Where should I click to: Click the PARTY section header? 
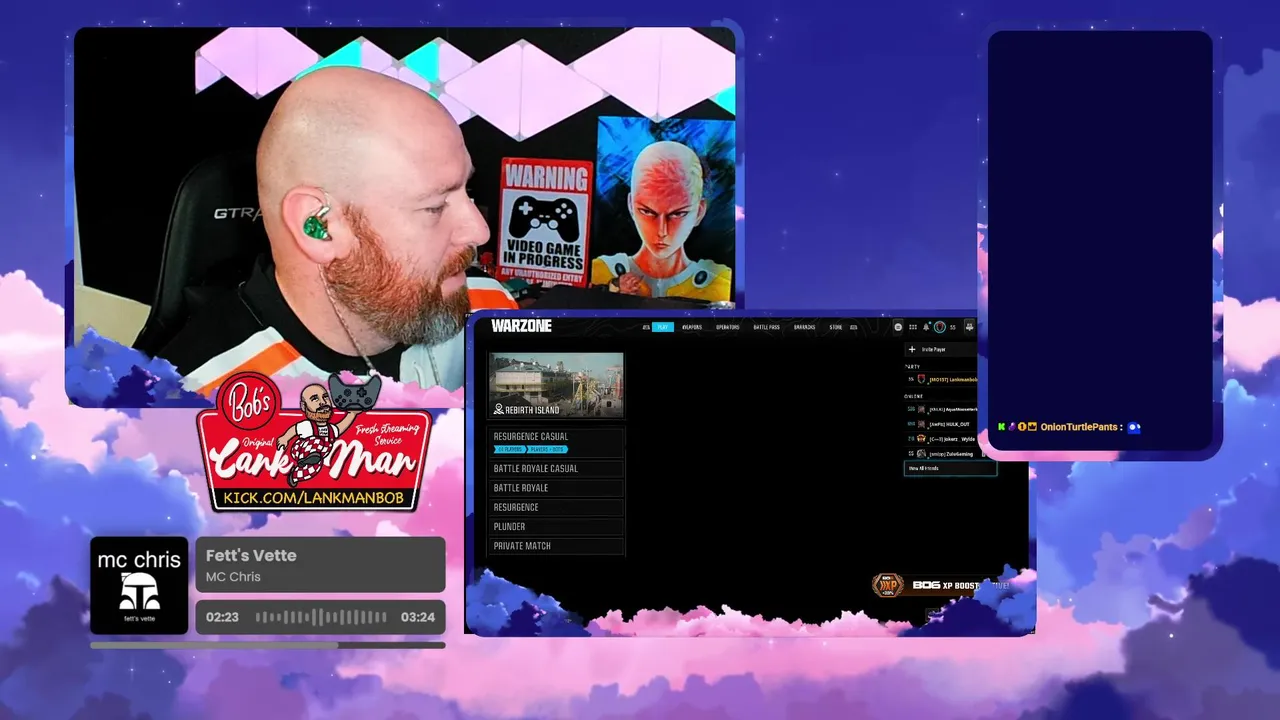[x=912, y=366]
